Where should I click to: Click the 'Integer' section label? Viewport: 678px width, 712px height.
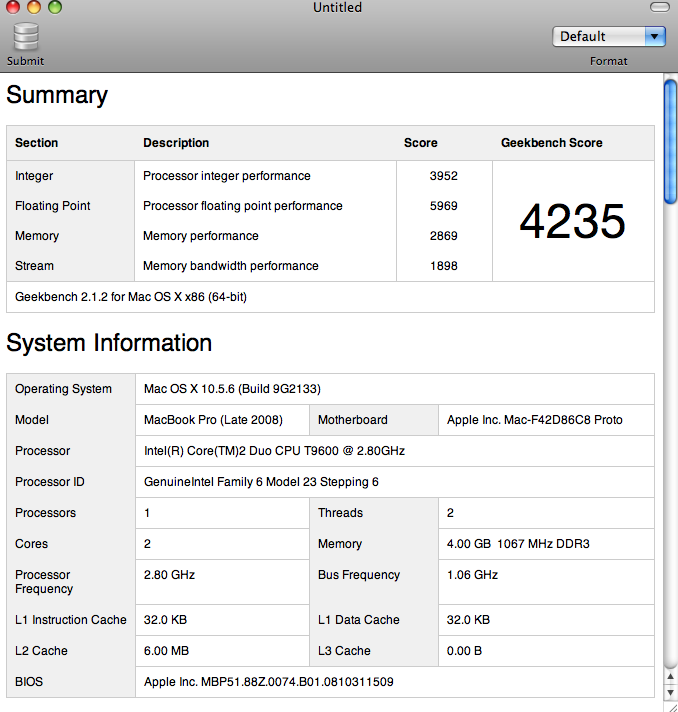click(34, 176)
